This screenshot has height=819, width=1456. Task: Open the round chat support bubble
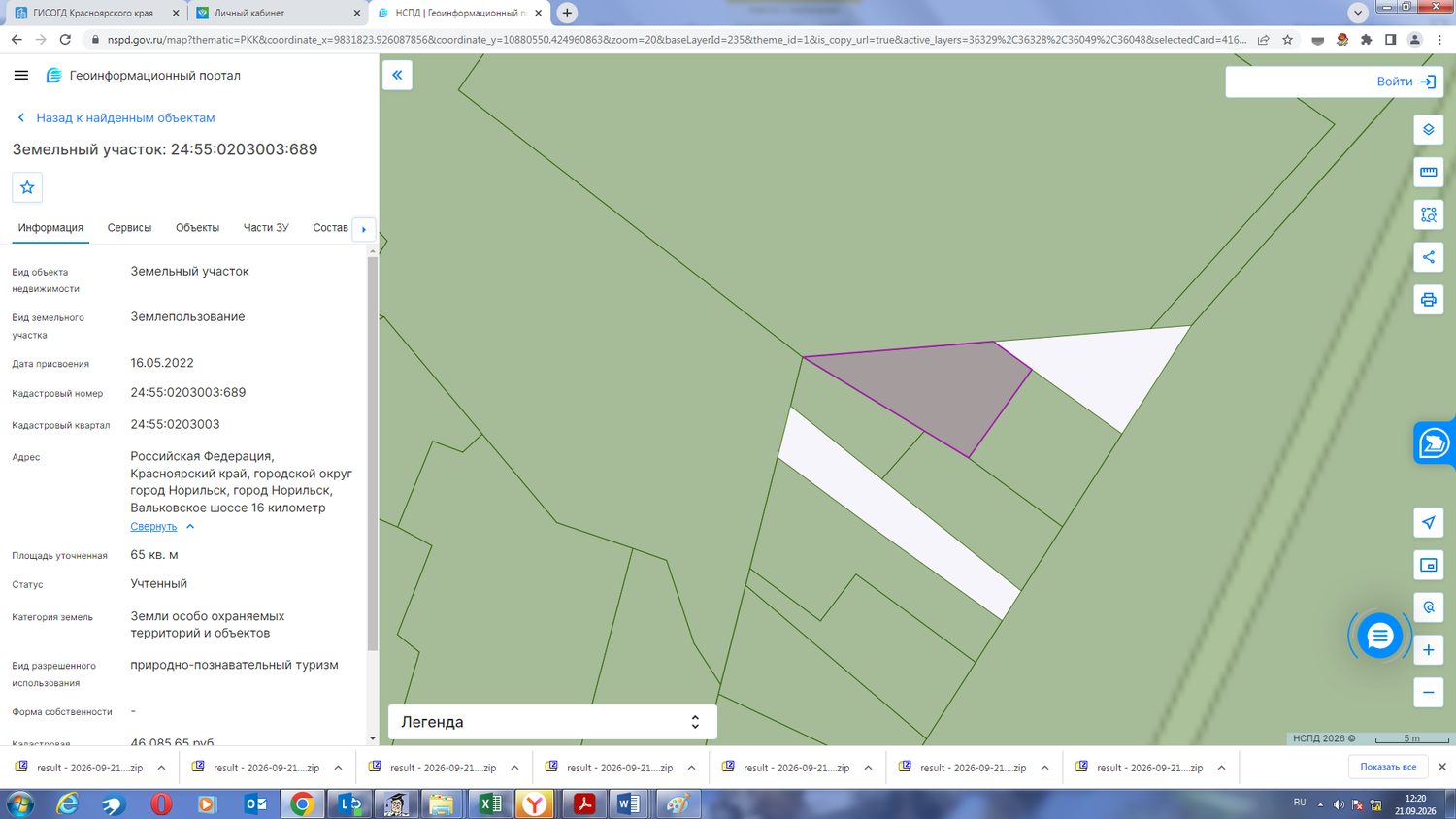(x=1379, y=636)
